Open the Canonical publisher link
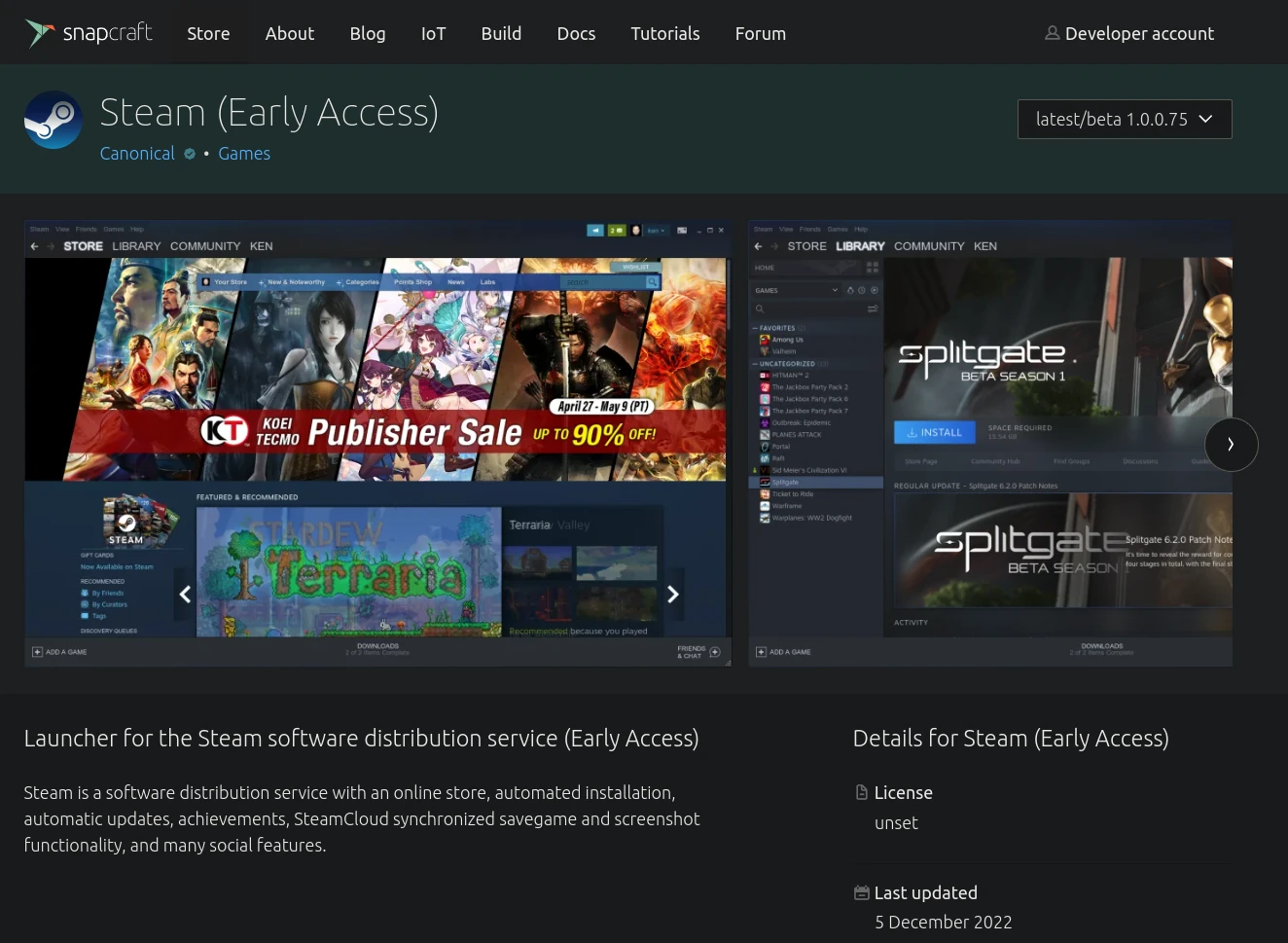1288x943 pixels. pos(137,153)
